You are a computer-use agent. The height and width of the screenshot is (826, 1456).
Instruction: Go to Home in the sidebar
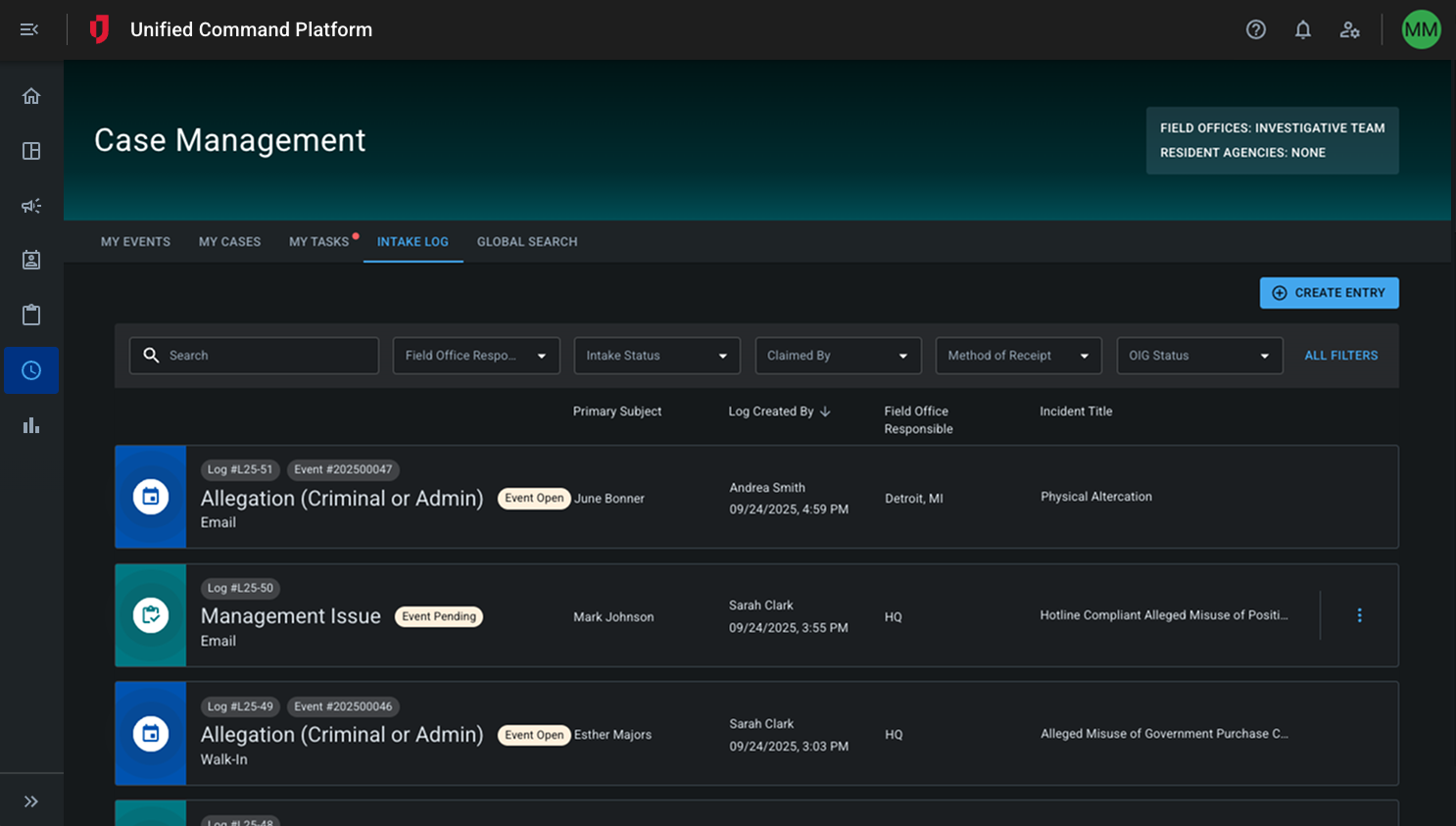[x=31, y=96]
